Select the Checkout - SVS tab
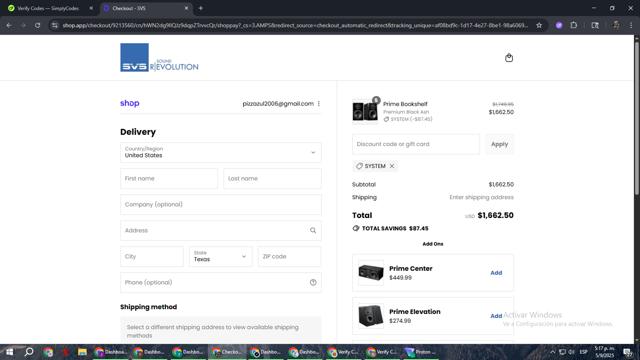Image resolution: width=640 pixels, height=360 pixels. click(145, 8)
